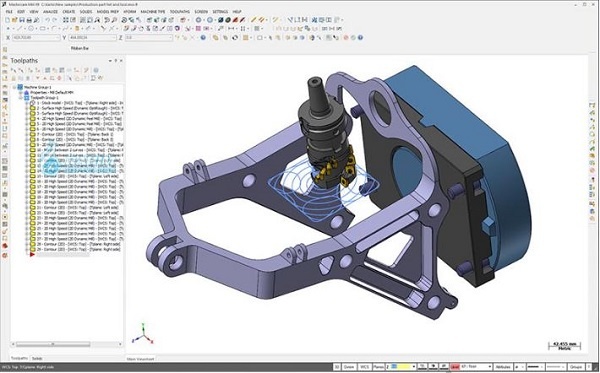The width and height of the screenshot is (600, 373).
Task: Move the insert arrow down one item
Action: [38, 78]
